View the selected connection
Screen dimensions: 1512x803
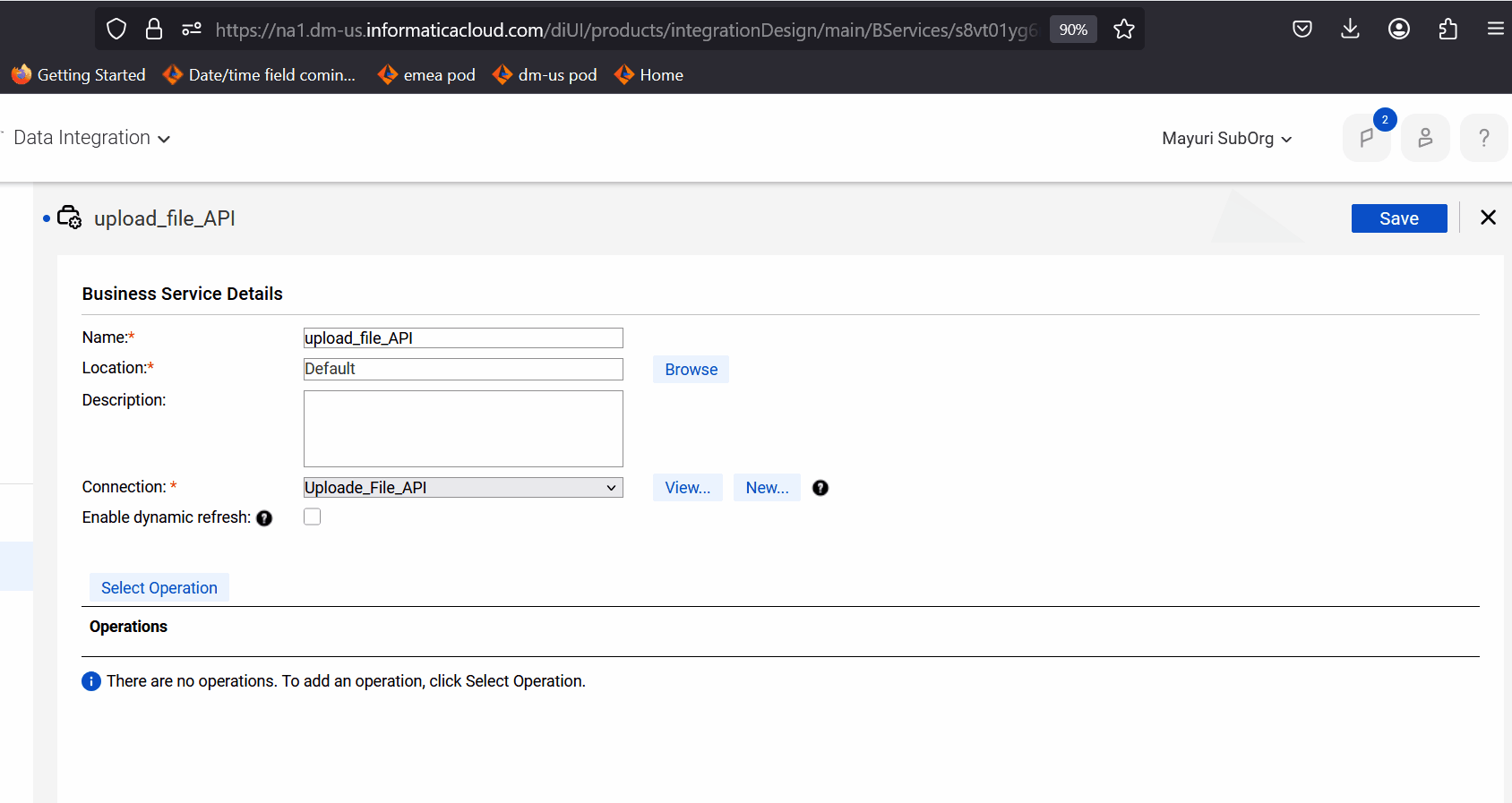(x=688, y=488)
